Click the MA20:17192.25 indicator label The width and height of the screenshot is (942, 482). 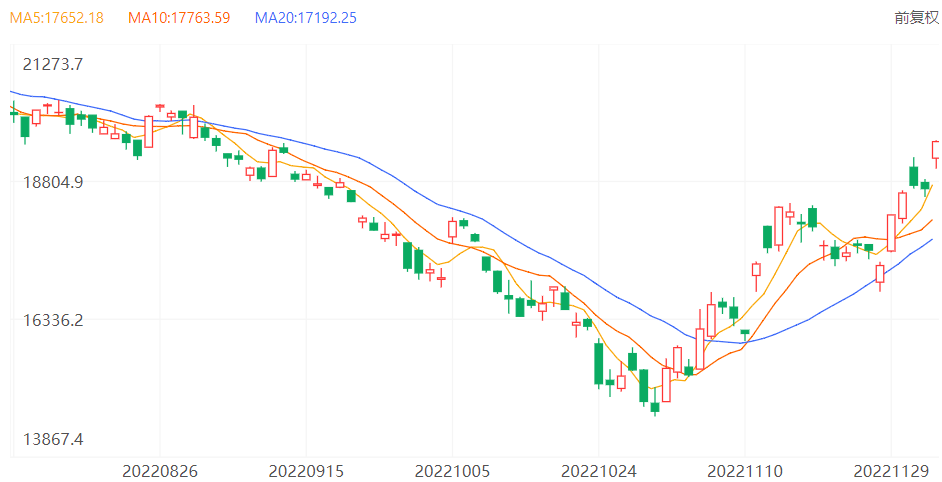pos(306,17)
